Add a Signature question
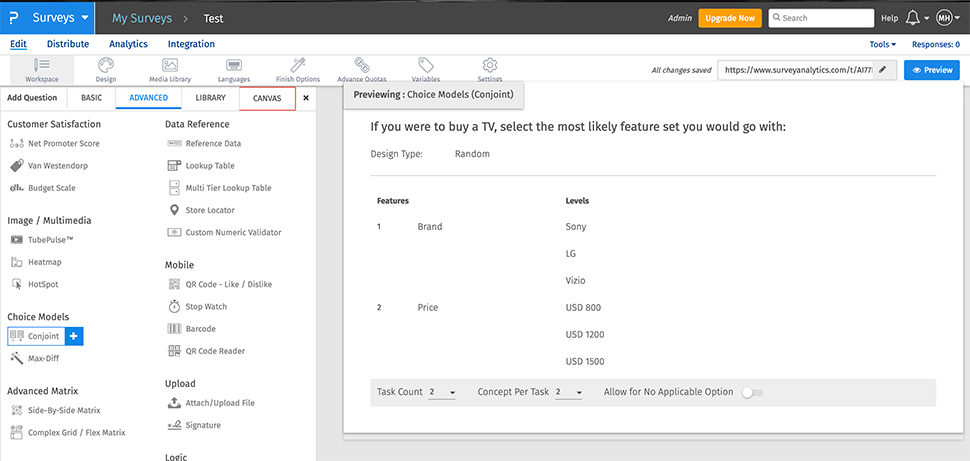 pyautogui.click(x=194, y=426)
